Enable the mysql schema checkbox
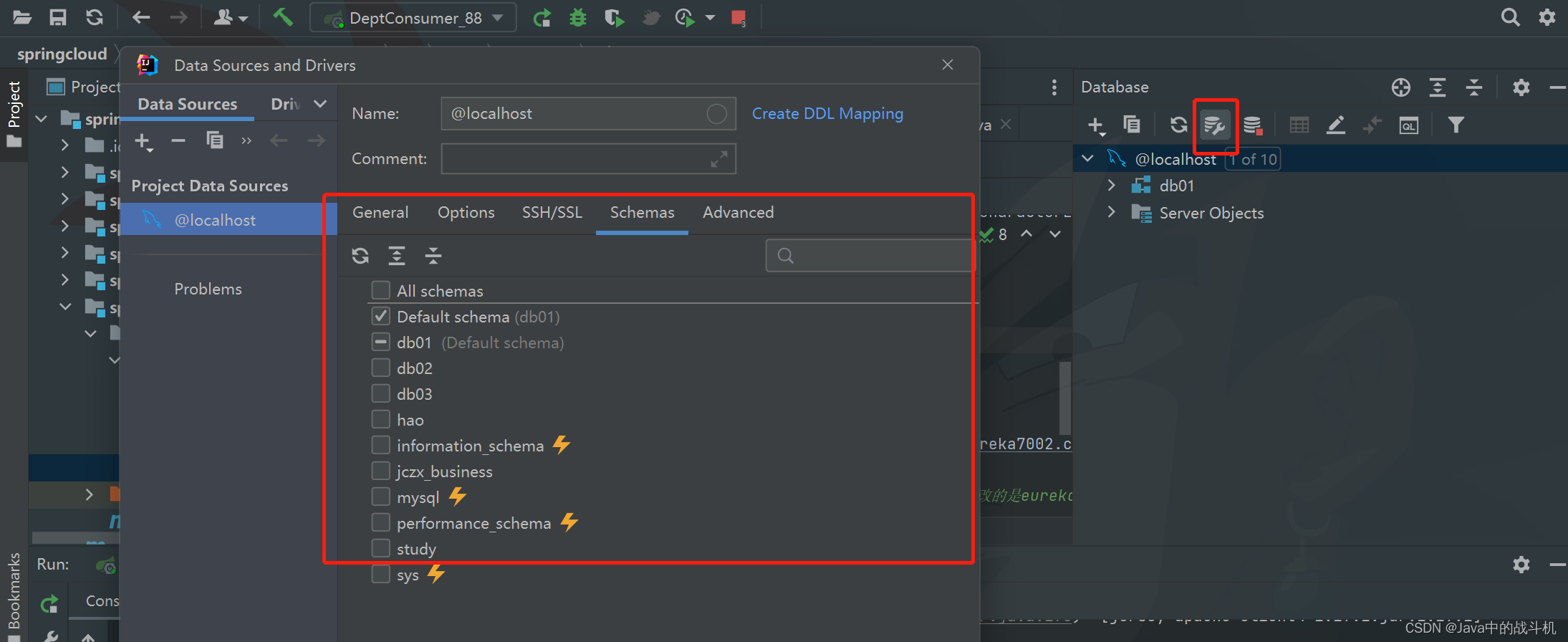1568x642 pixels. (x=380, y=497)
